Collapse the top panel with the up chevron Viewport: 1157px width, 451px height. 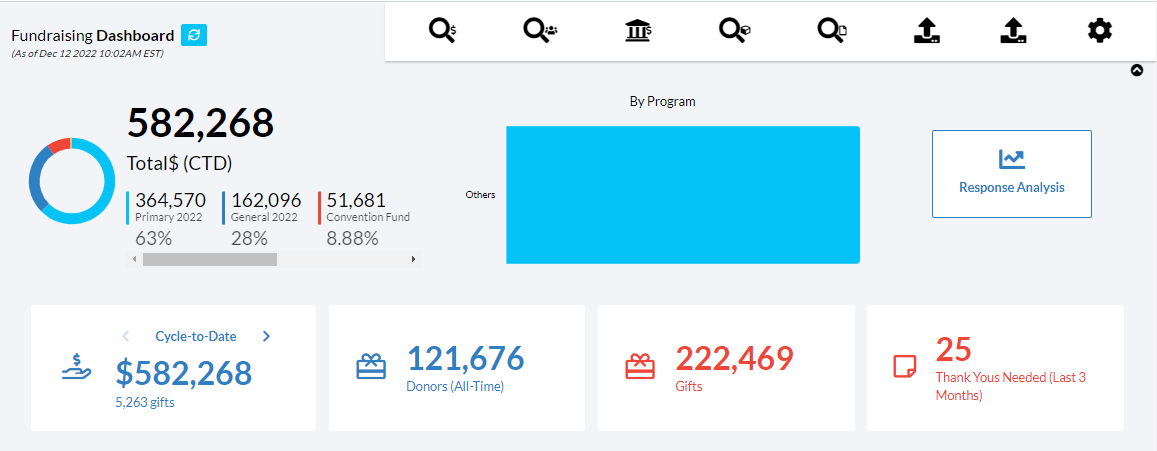coord(1136,71)
